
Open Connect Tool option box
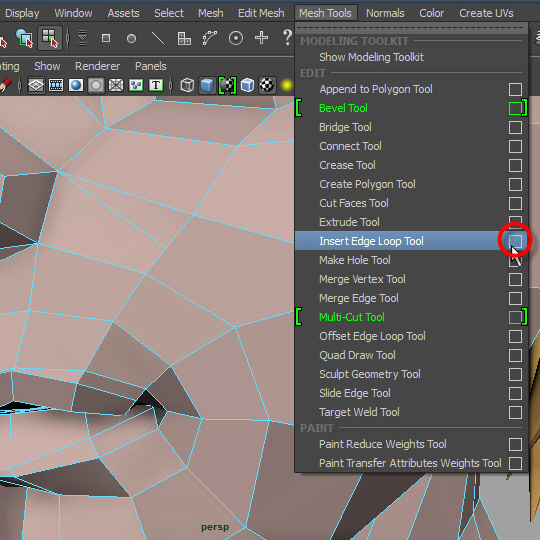pos(515,146)
